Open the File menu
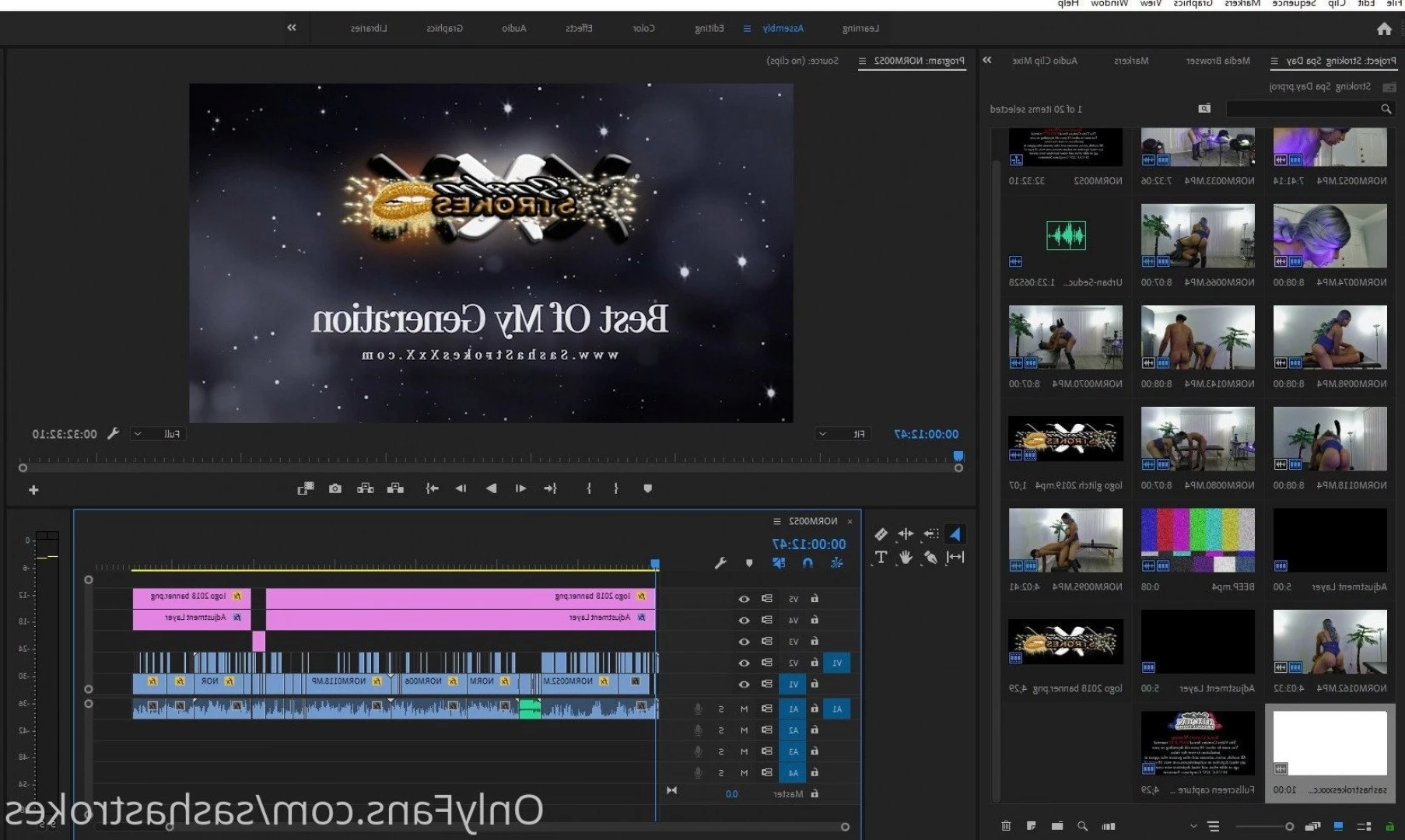 click(1393, 4)
